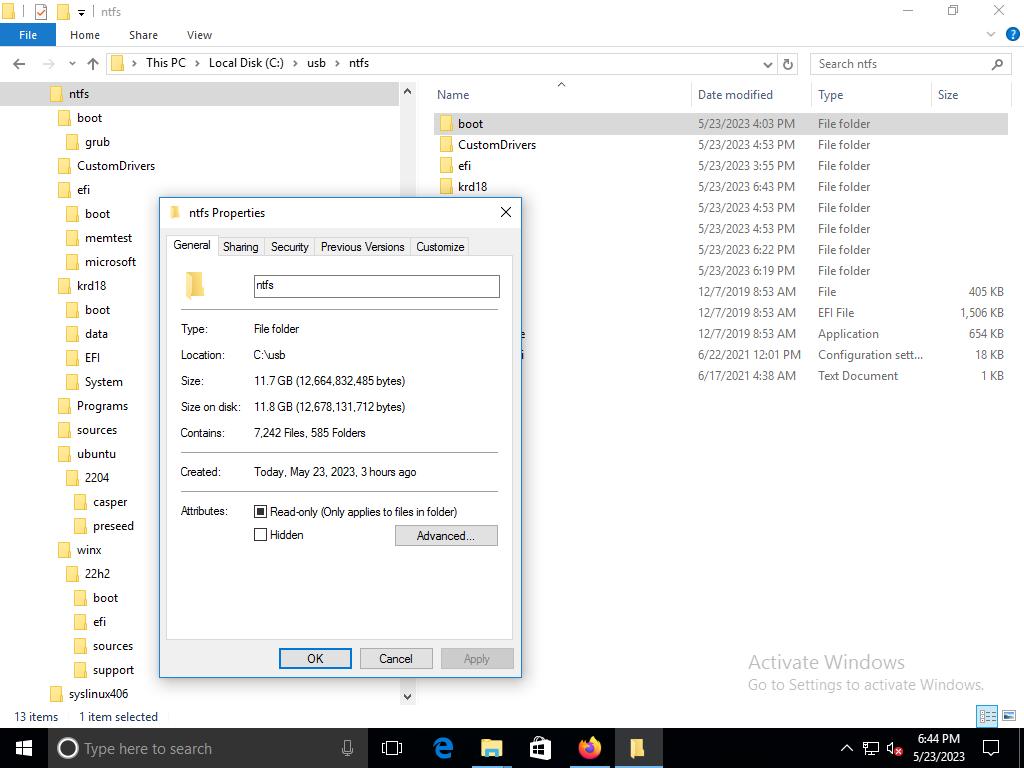Switch to large icons view button

1009,716
